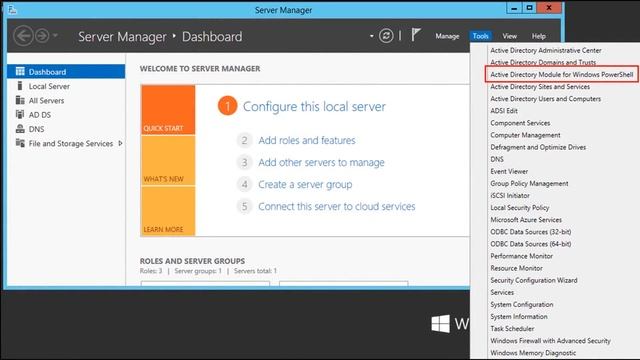Open Task Scheduler tool
This screenshot has height=360, width=640.
[x=512, y=329]
